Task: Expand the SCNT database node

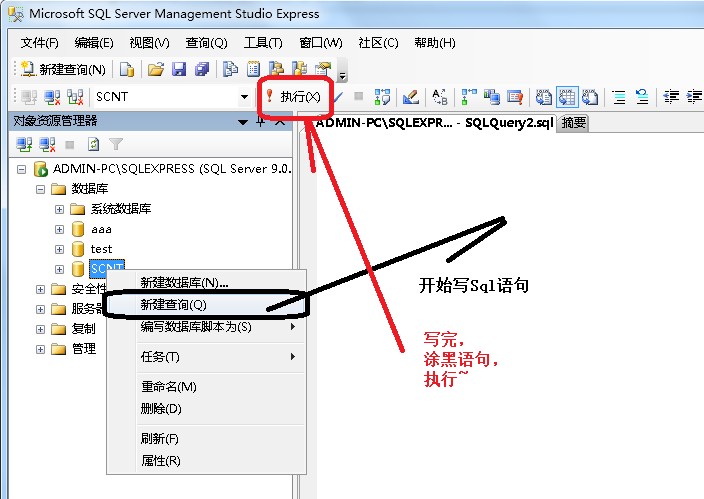Action: click(x=59, y=269)
